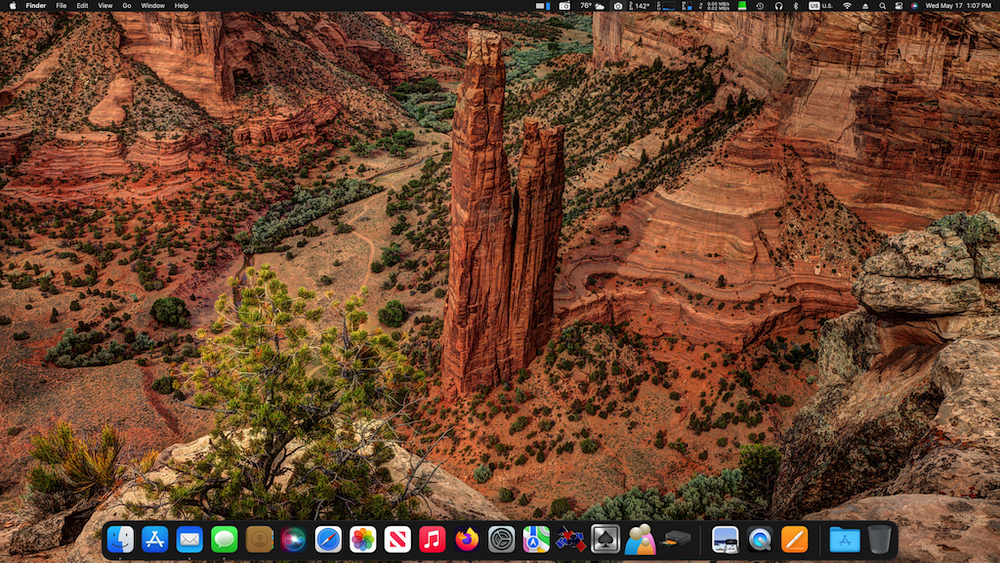Screen dimensions: 1000x563
Task: Open the Music app
Action: [x=432, y=539]
